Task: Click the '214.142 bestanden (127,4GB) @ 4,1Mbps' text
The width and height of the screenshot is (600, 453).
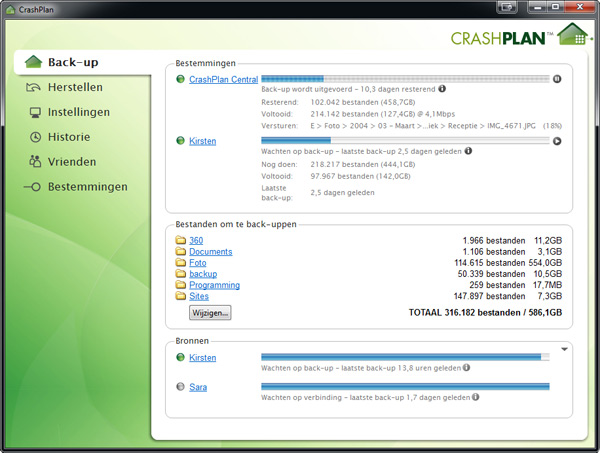Action: click(383, 114)
